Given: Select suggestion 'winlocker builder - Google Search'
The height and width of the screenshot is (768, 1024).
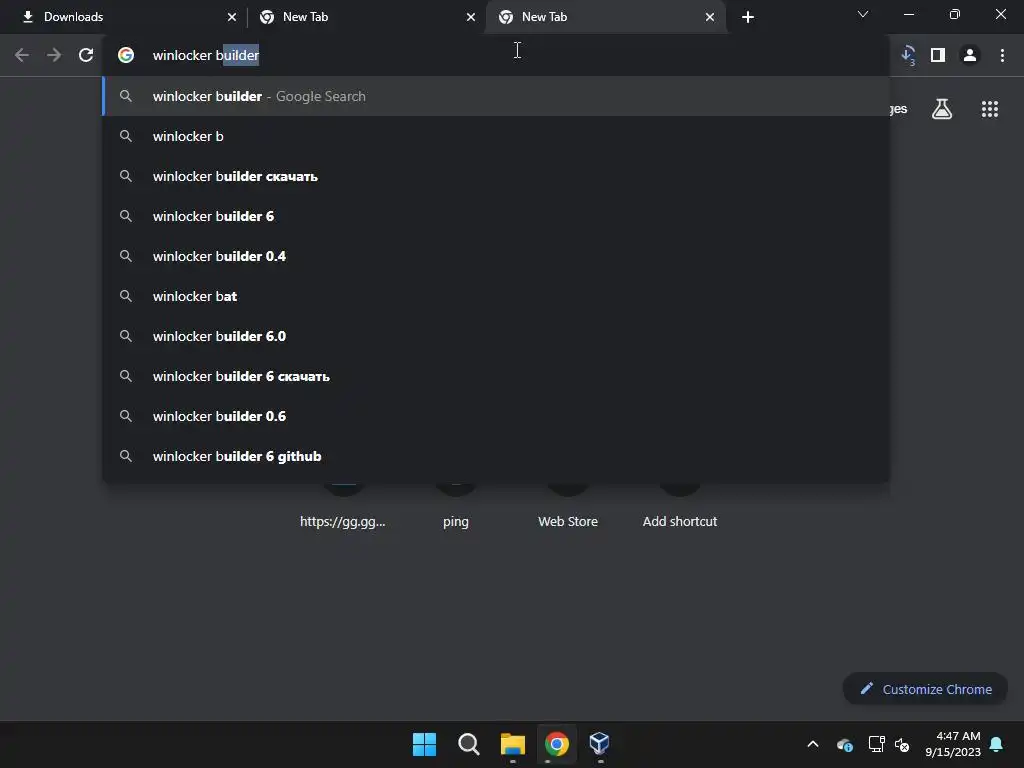Looking at the screenshot, I should click(x=496, y=96).
